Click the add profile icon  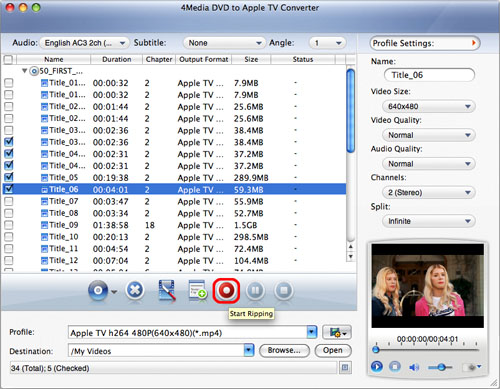tap(197, 291)
